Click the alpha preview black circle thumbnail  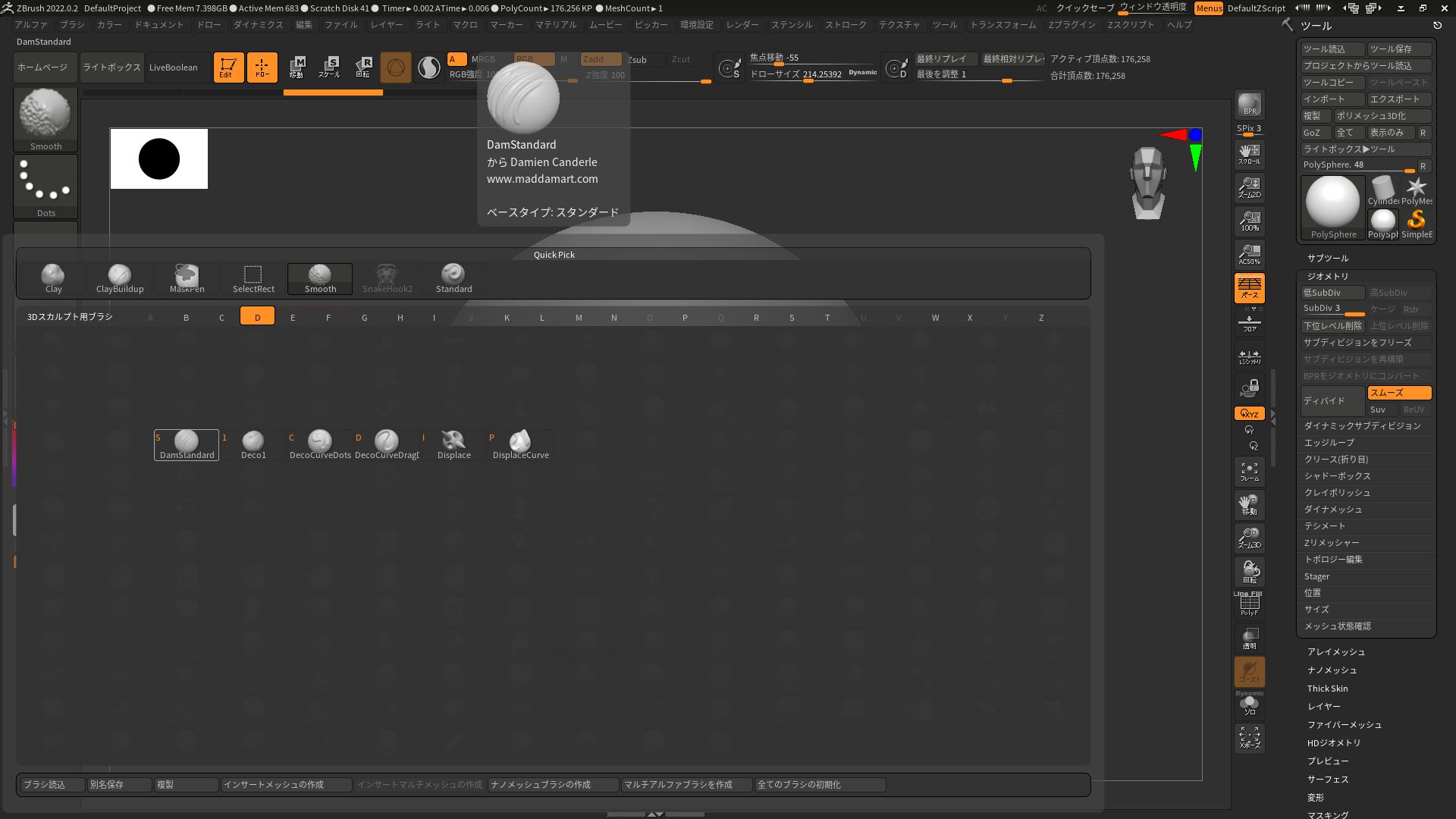[159, 159]
